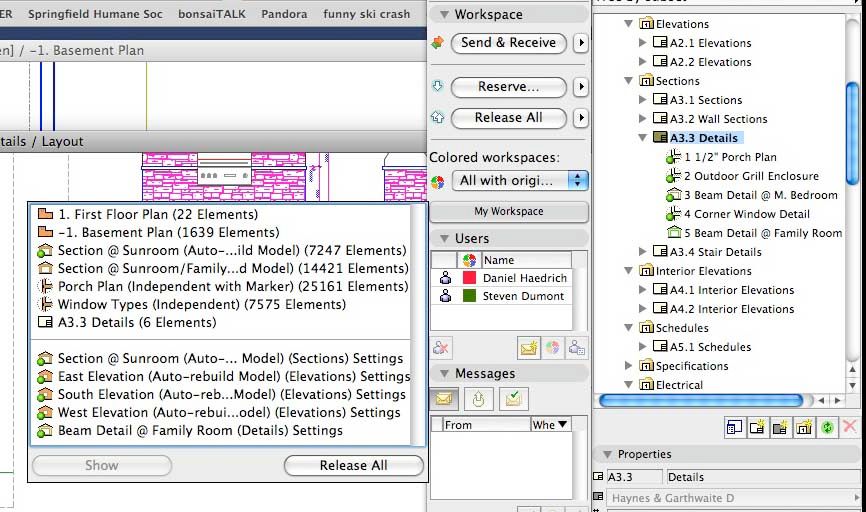The height and width of the screenshot is (512, 866).
Task: Expand the Specifications folder
Action: click(628, 365)
